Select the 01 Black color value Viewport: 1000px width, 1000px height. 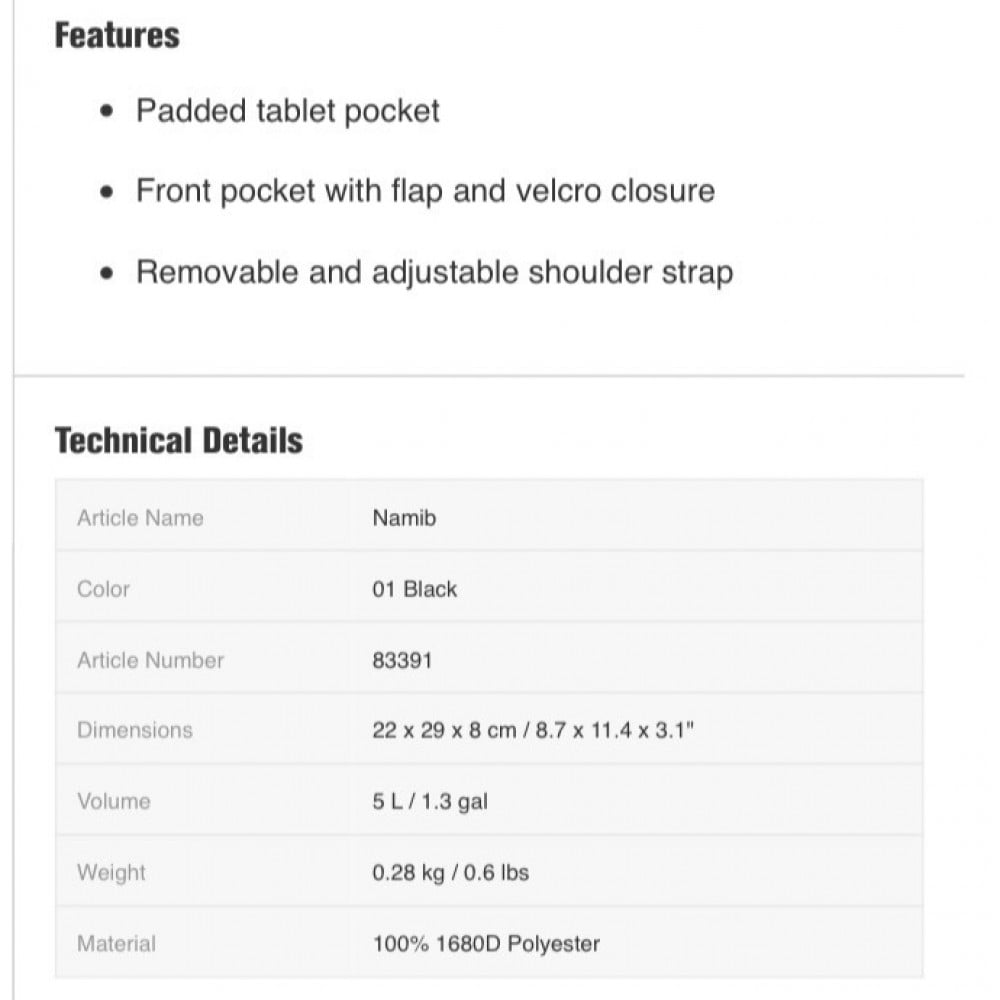point(414,589)
